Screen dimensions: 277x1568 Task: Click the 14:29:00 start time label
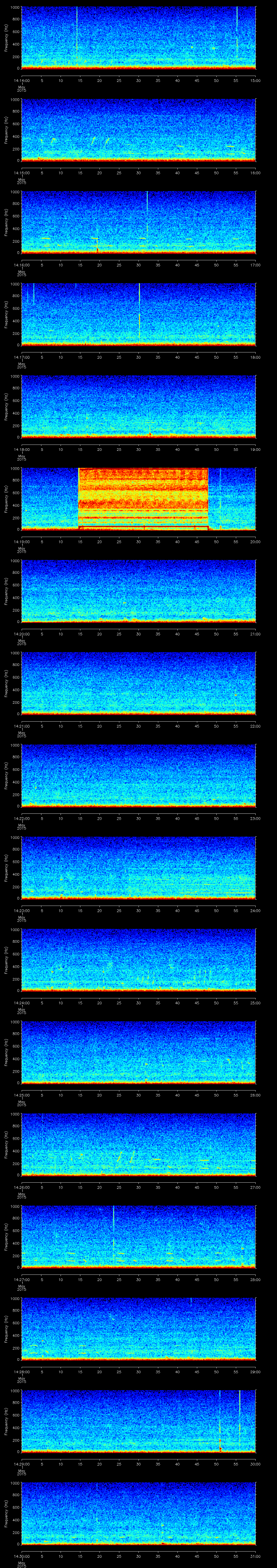coord(21,1464)
